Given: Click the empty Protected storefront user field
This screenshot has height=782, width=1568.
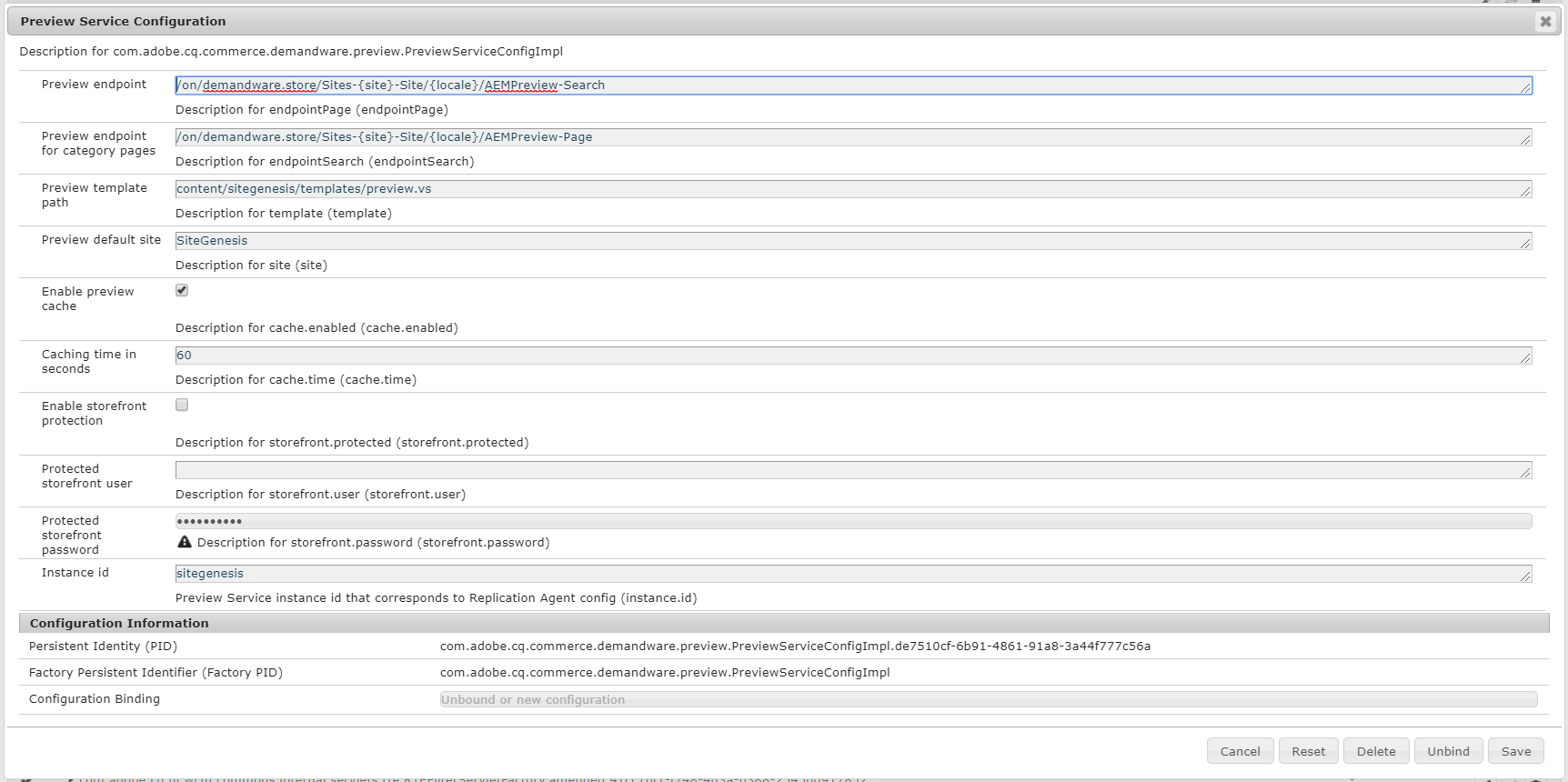Looking at the screenshot, I should tap(853, 470).
